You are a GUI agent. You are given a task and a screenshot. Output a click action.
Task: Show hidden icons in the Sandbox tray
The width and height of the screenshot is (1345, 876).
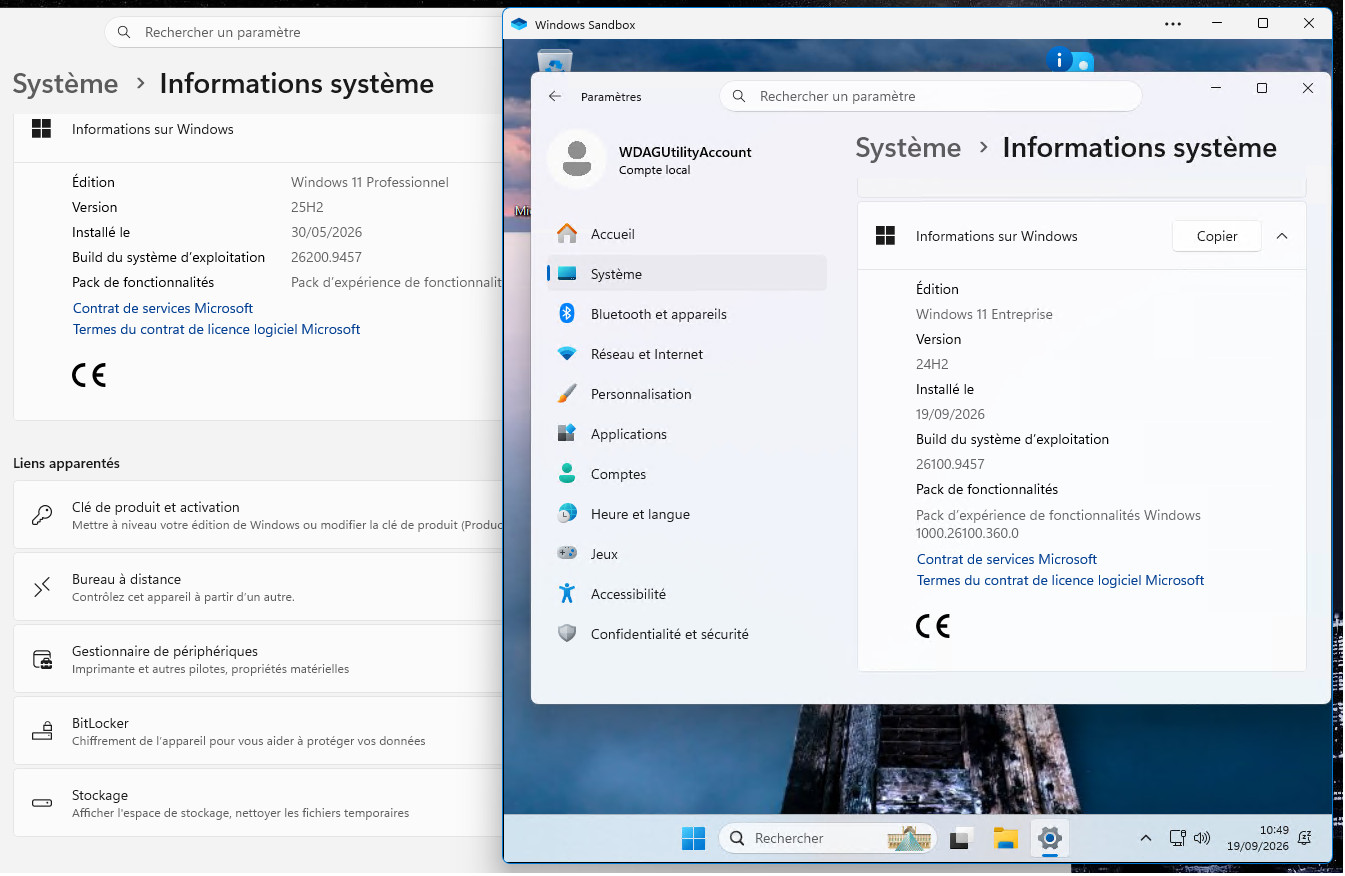coord(1146,838)
